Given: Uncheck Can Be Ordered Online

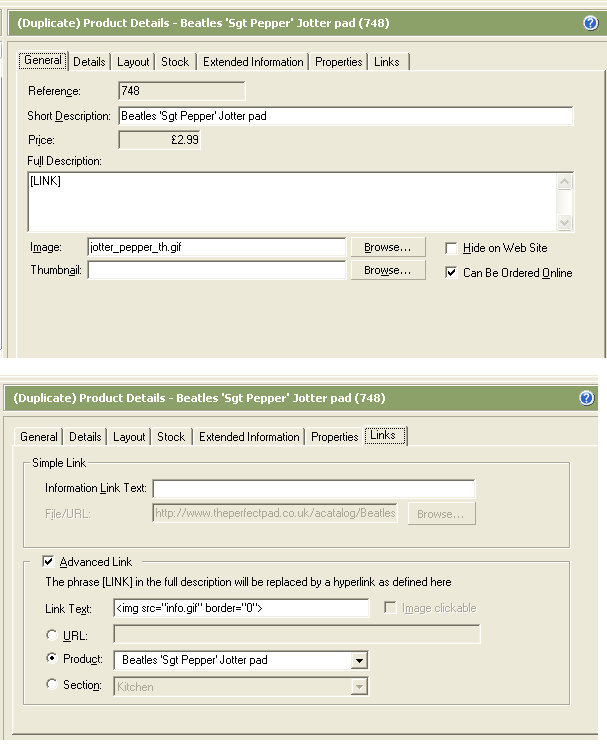Looking at the screenshot, I should click(x=452, y=272).
